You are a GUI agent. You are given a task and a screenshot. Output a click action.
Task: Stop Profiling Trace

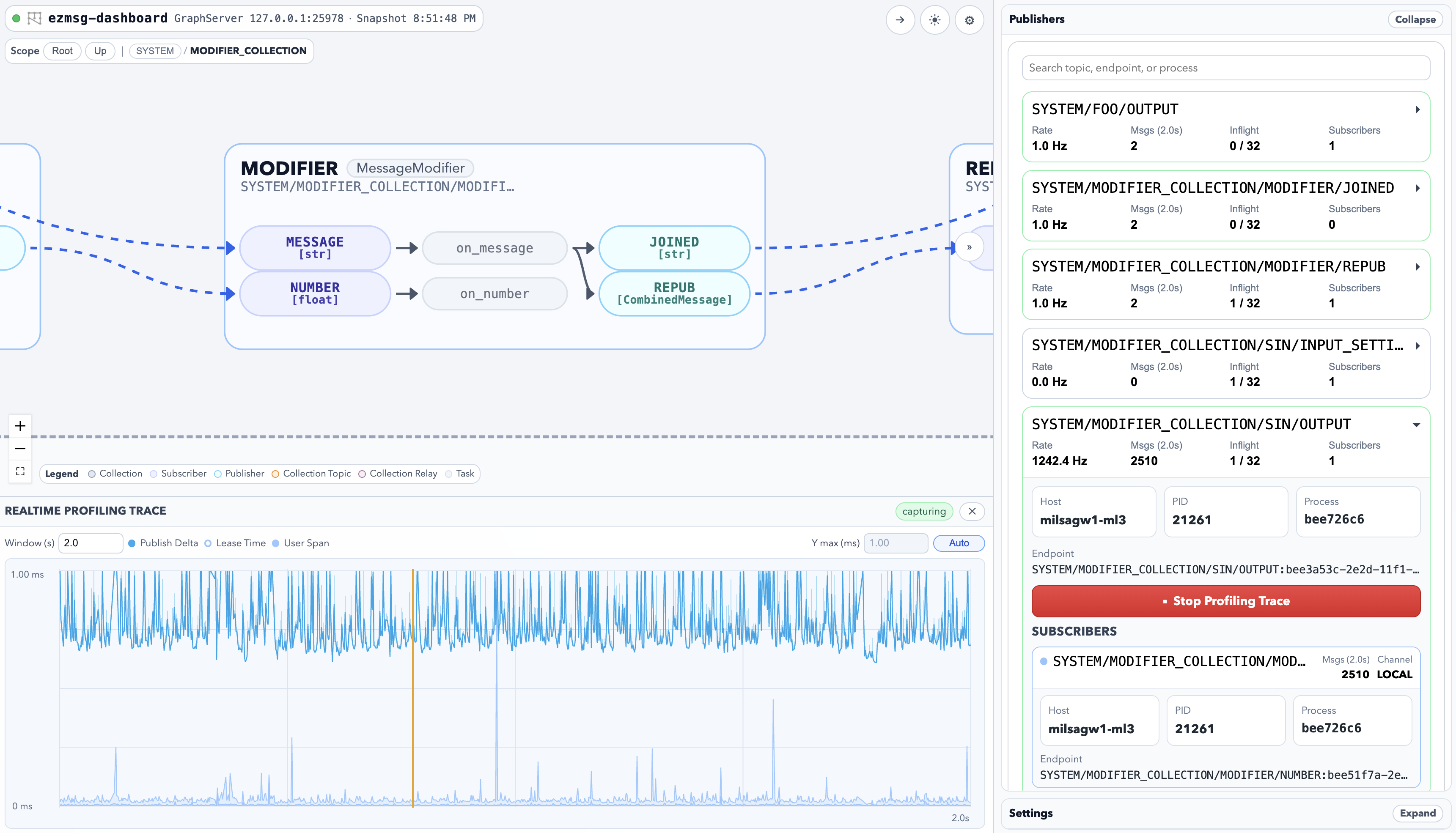(1225, 601)
